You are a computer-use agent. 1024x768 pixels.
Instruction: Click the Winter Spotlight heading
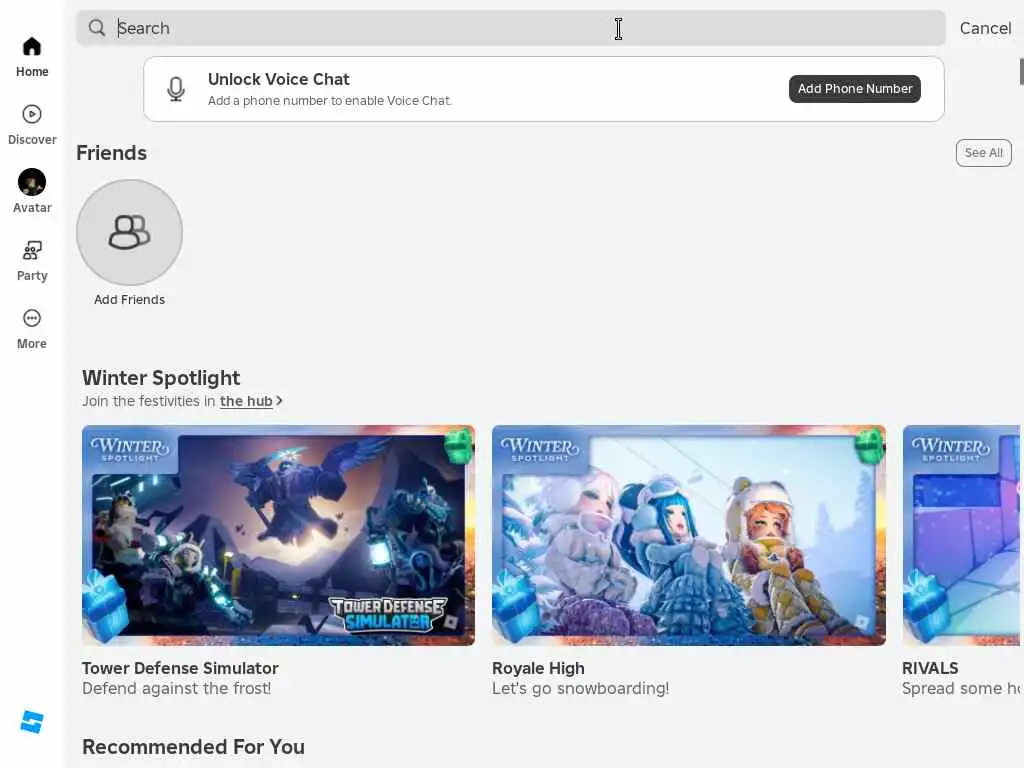[x=161, y=378]
